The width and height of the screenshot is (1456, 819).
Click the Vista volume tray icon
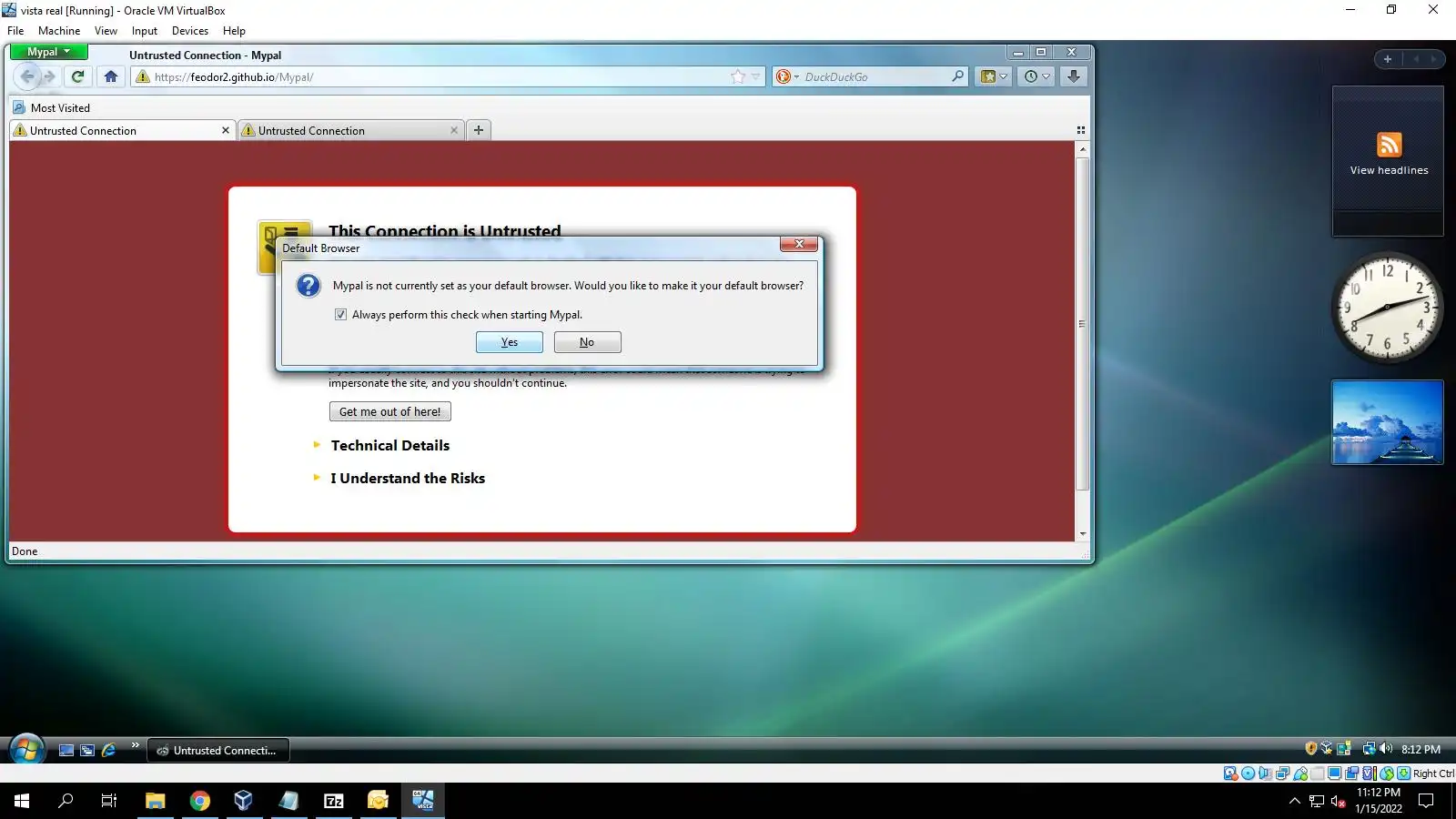coord(1386,749)
